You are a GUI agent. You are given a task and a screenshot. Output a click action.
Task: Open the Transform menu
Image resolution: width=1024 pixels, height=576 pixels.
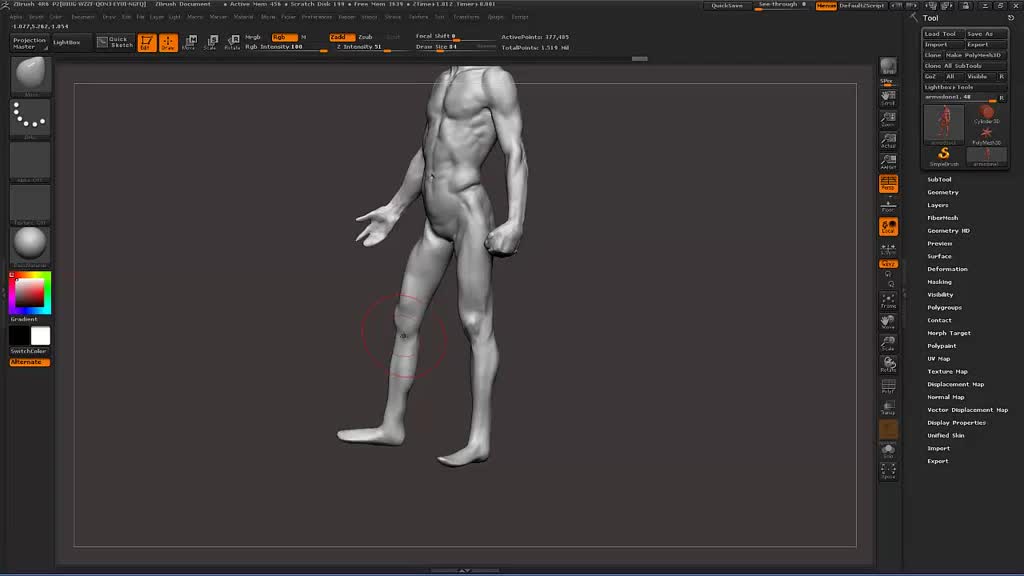[466, 17]
